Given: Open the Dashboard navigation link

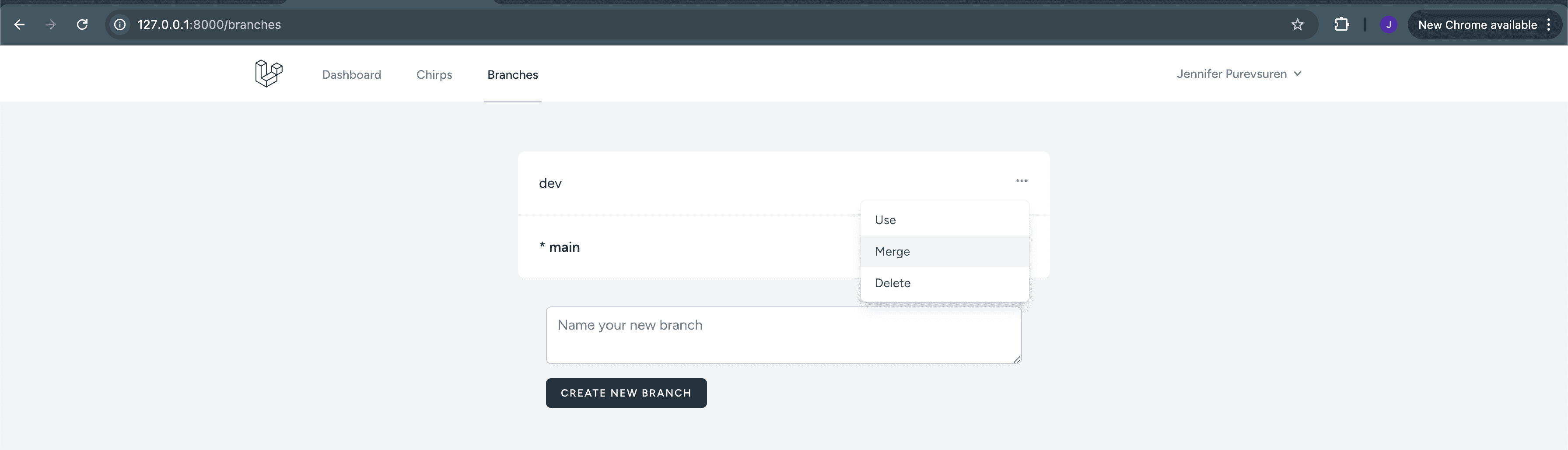Looking at the screenshot, I should [352, 74].
